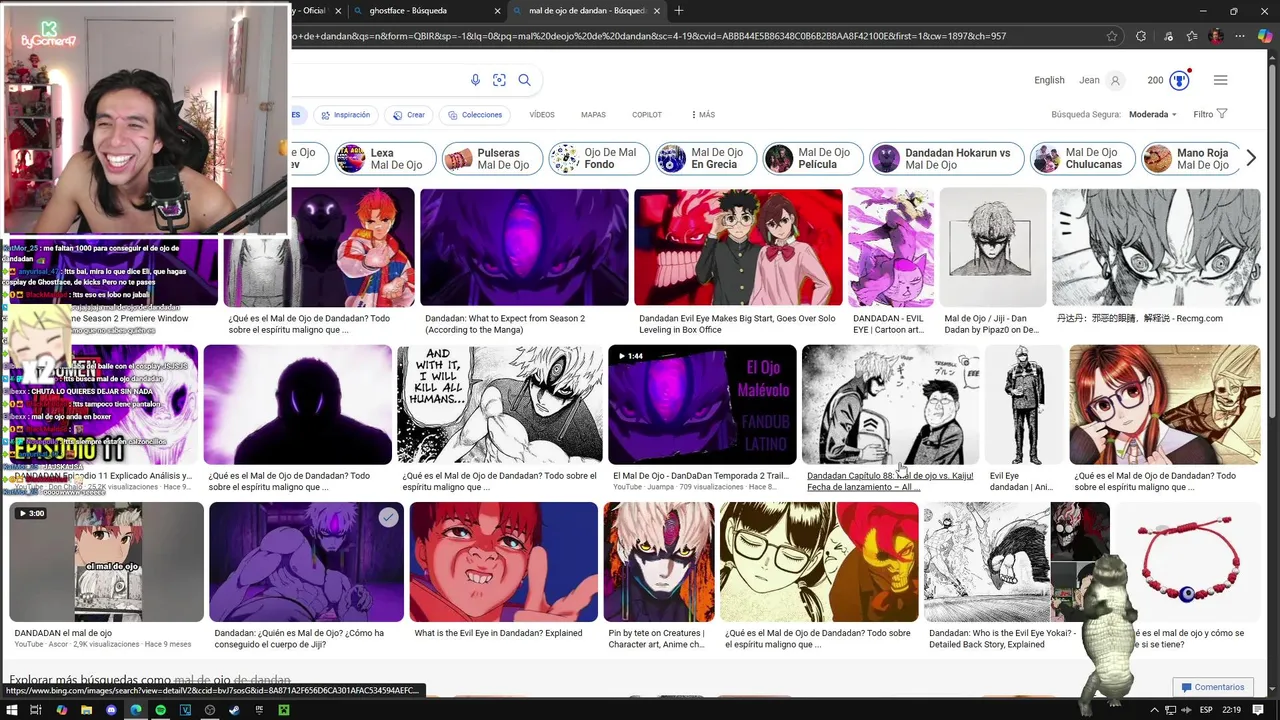1280x720 pixels.
Task: Open Búsqueda Segura Moderada dropdown
Action: pos(1153,114)
